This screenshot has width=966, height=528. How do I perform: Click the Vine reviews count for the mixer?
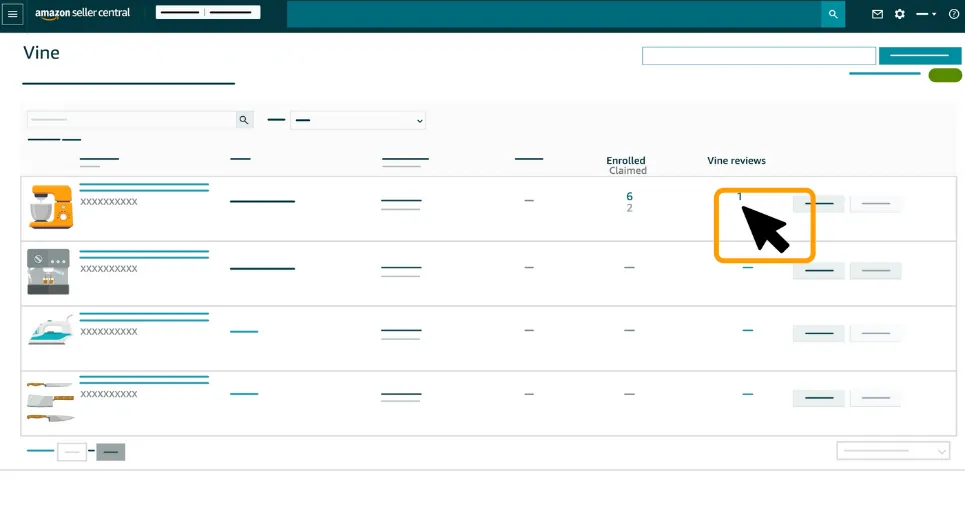point(740,197)
